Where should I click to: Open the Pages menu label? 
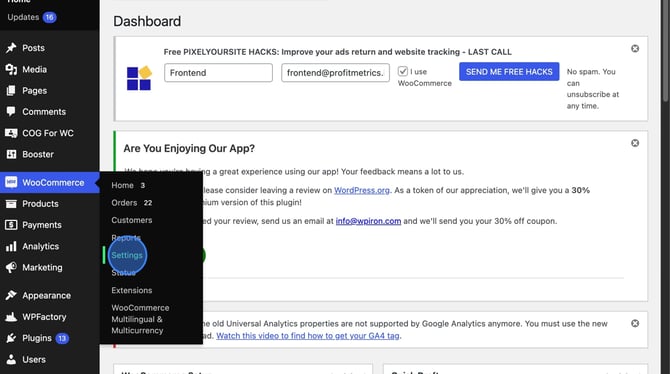(35, 91)
